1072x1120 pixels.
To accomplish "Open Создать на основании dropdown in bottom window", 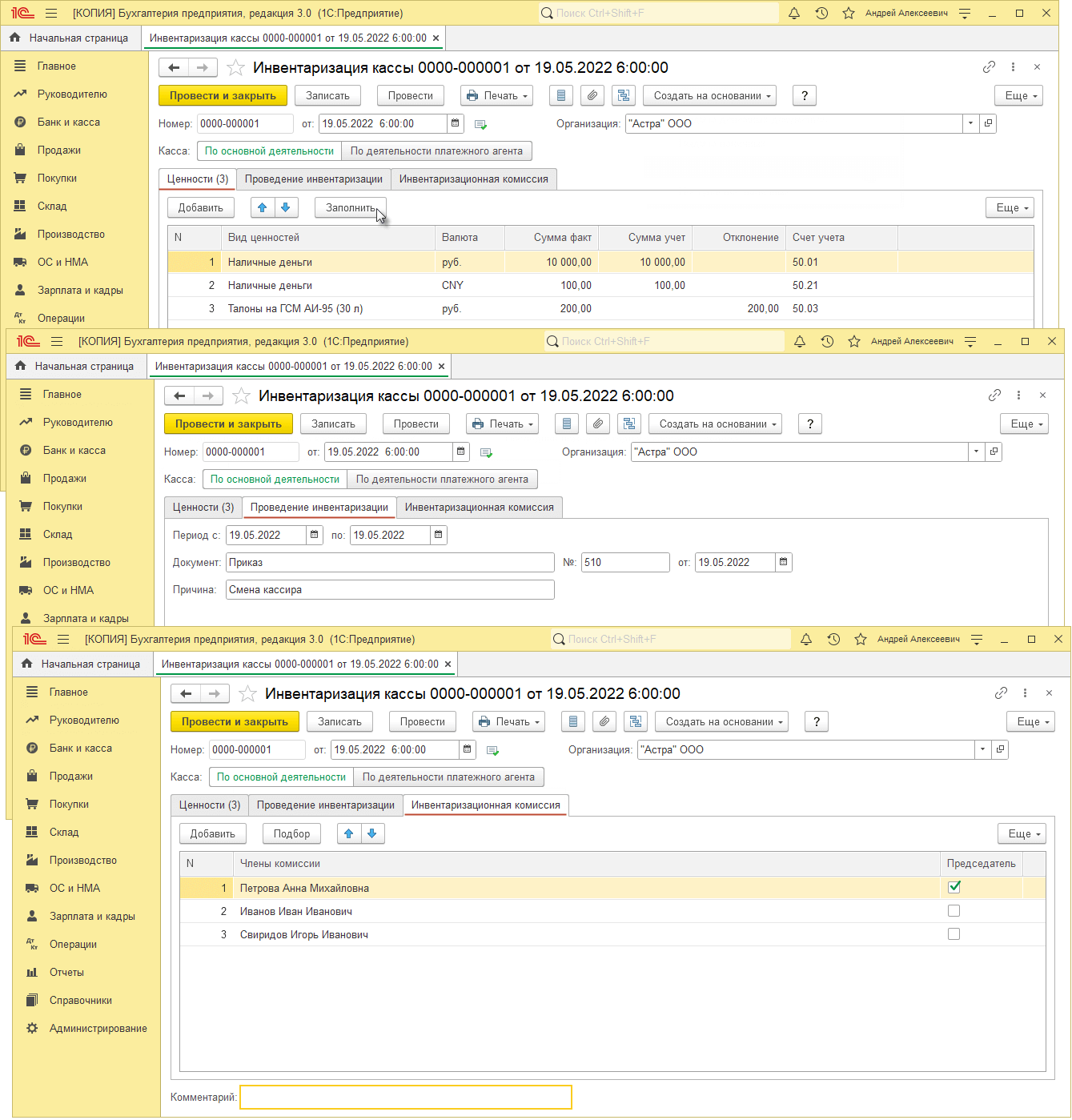I will point(721,721).
